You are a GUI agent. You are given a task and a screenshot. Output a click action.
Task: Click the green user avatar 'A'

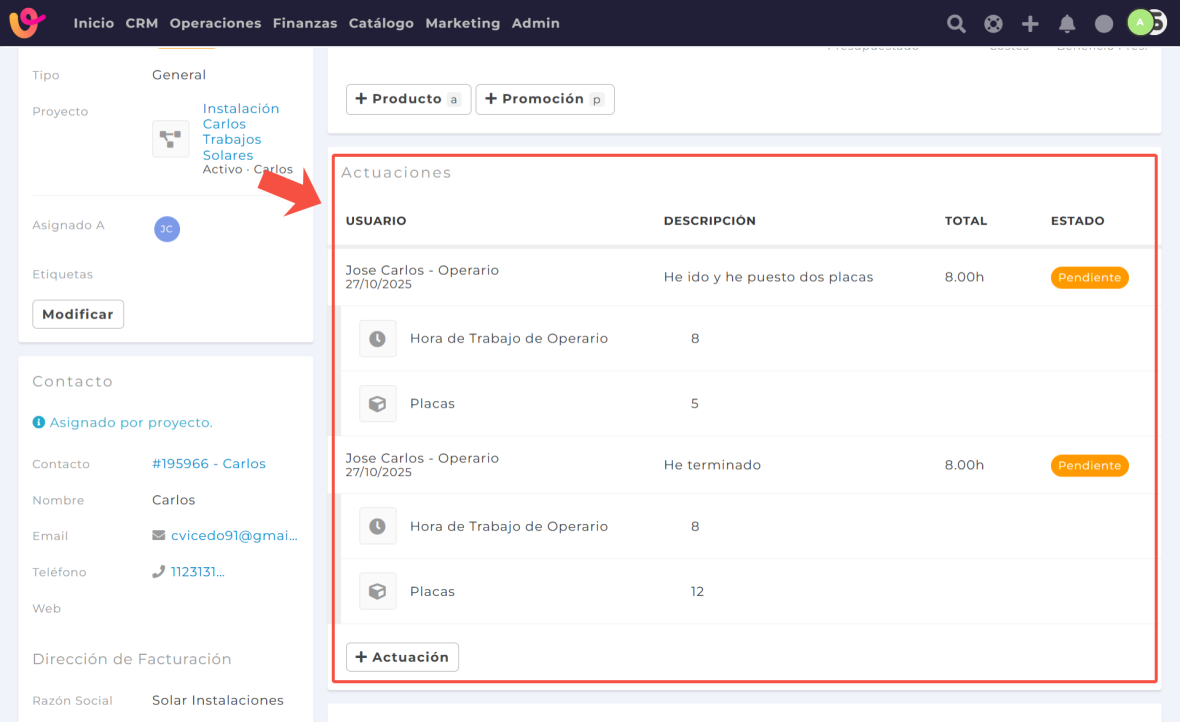[x=1139, y=22]
